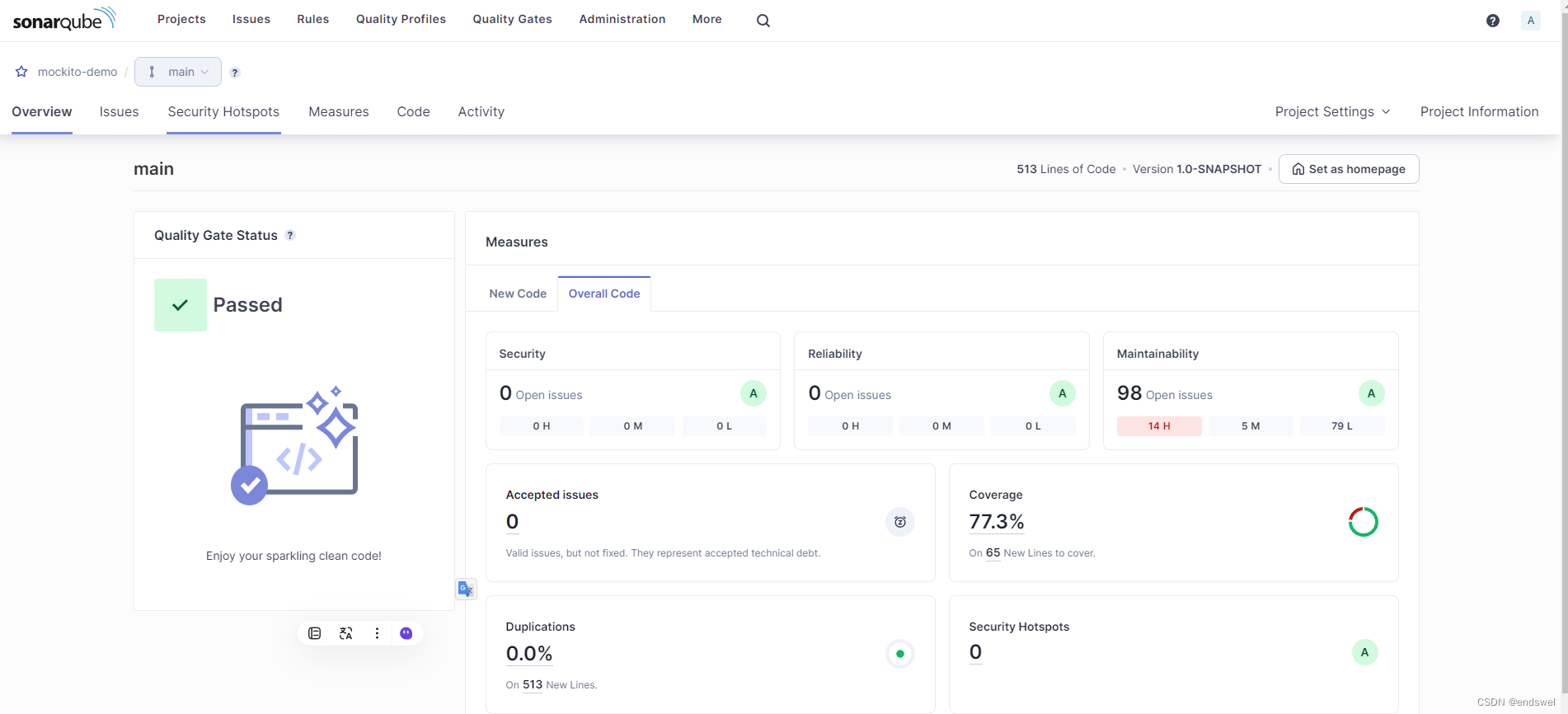Open Quality Profiles page
The image size is (1568, 714).
pos(401,19)
